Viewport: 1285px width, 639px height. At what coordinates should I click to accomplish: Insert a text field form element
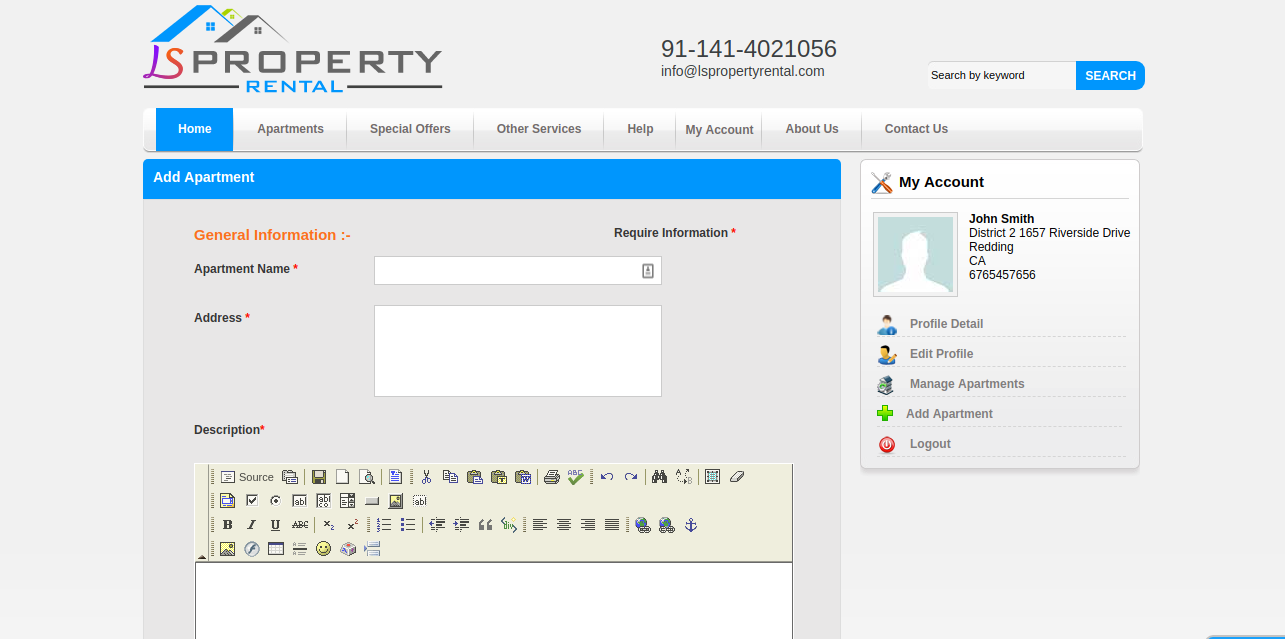(x=300, y=501)
